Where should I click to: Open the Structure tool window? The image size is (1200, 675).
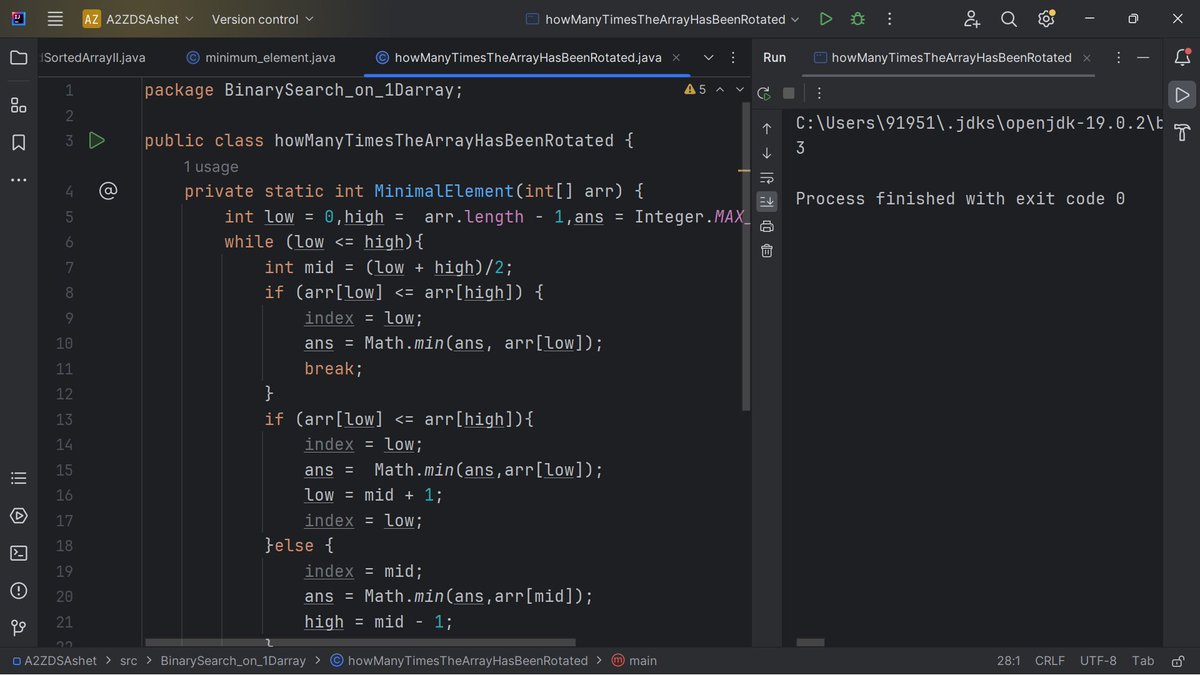tap(18, 104)
